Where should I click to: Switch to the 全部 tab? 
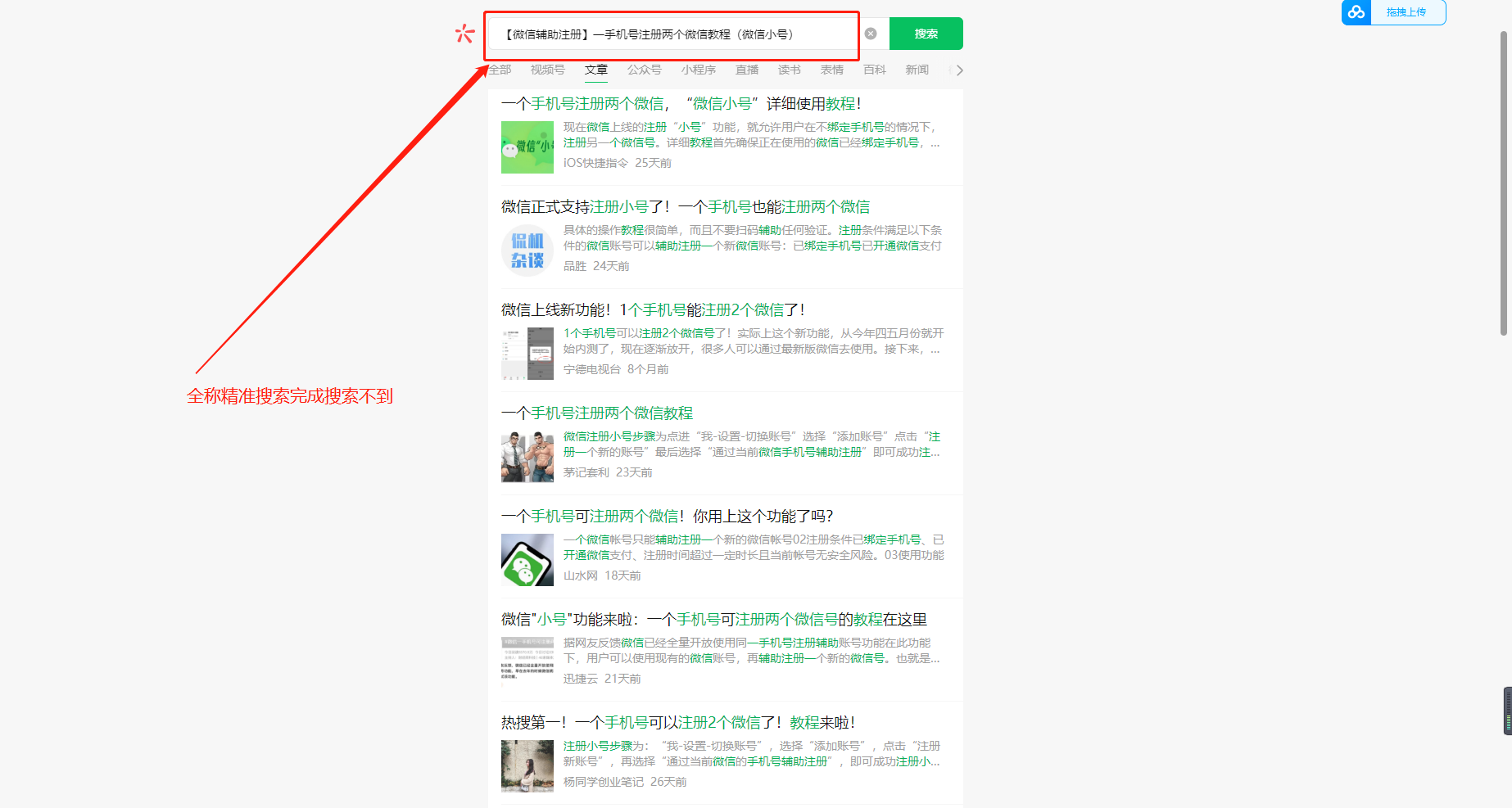pos(500,70)
